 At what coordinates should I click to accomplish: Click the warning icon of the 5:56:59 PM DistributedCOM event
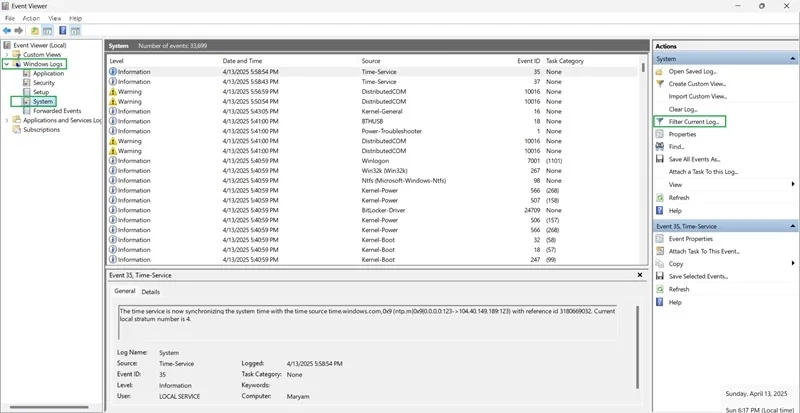tap(113, 92)
